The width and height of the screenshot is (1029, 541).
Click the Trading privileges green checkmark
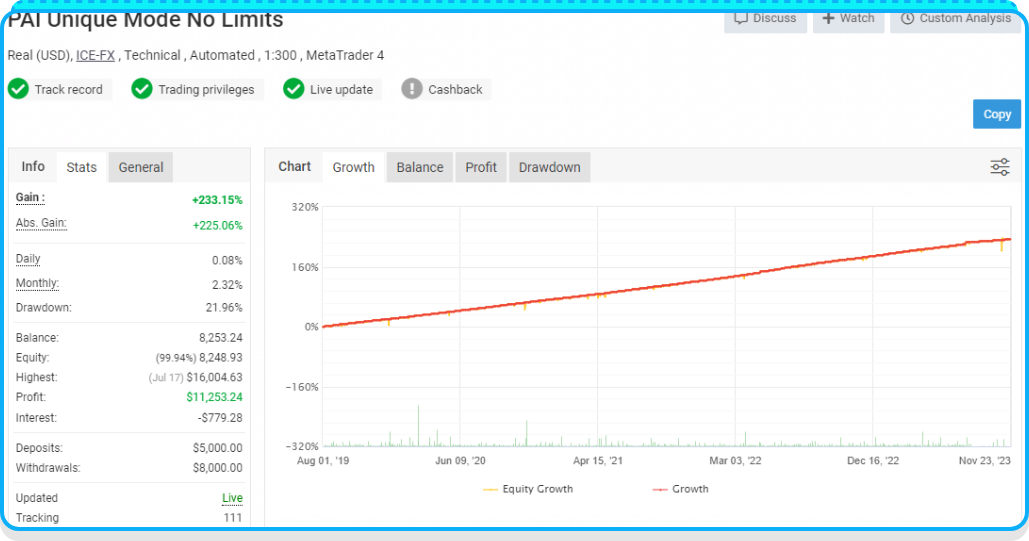click(142, 89)
